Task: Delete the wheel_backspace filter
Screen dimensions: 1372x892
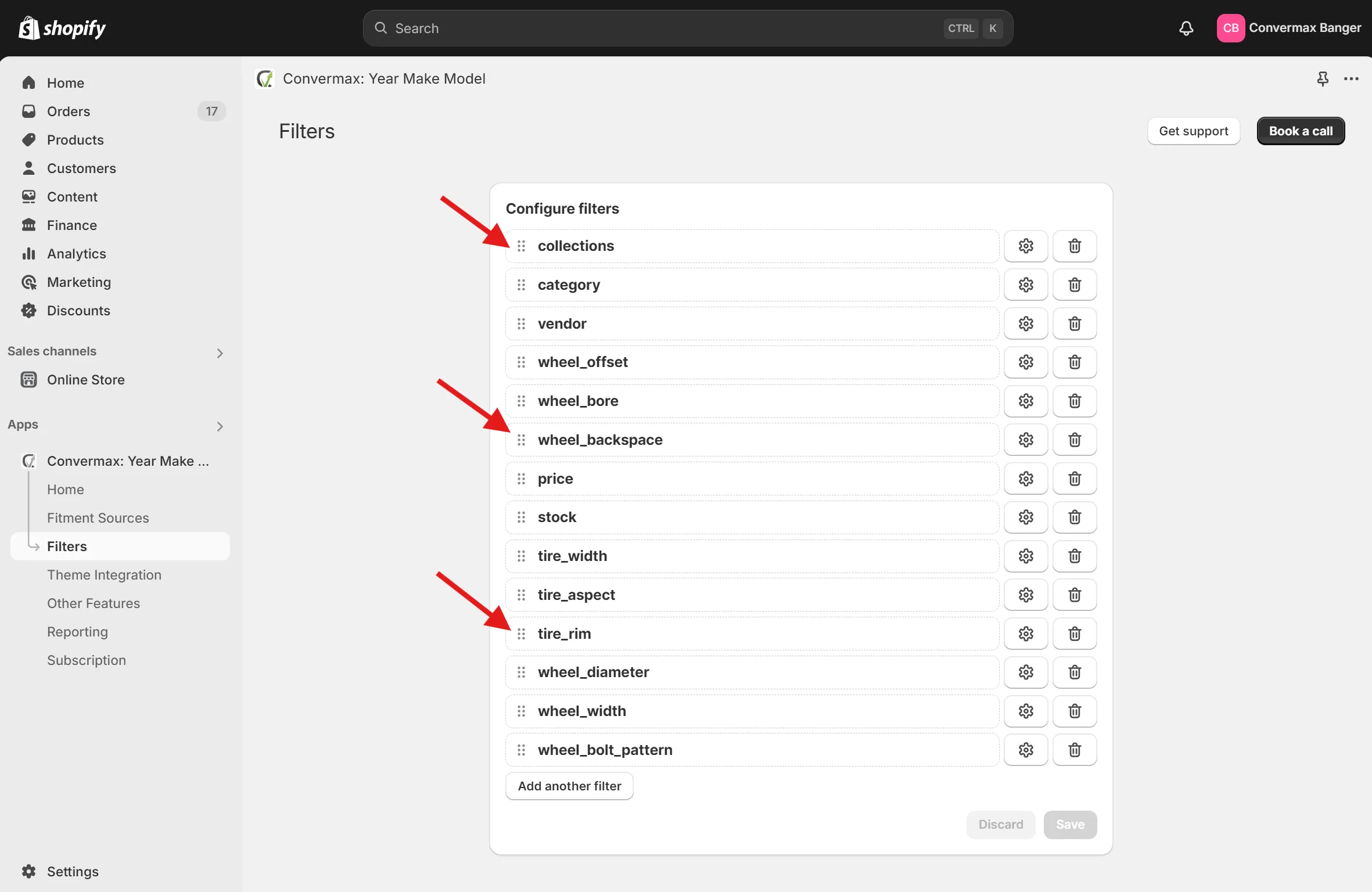Action: coord(1075,440)
